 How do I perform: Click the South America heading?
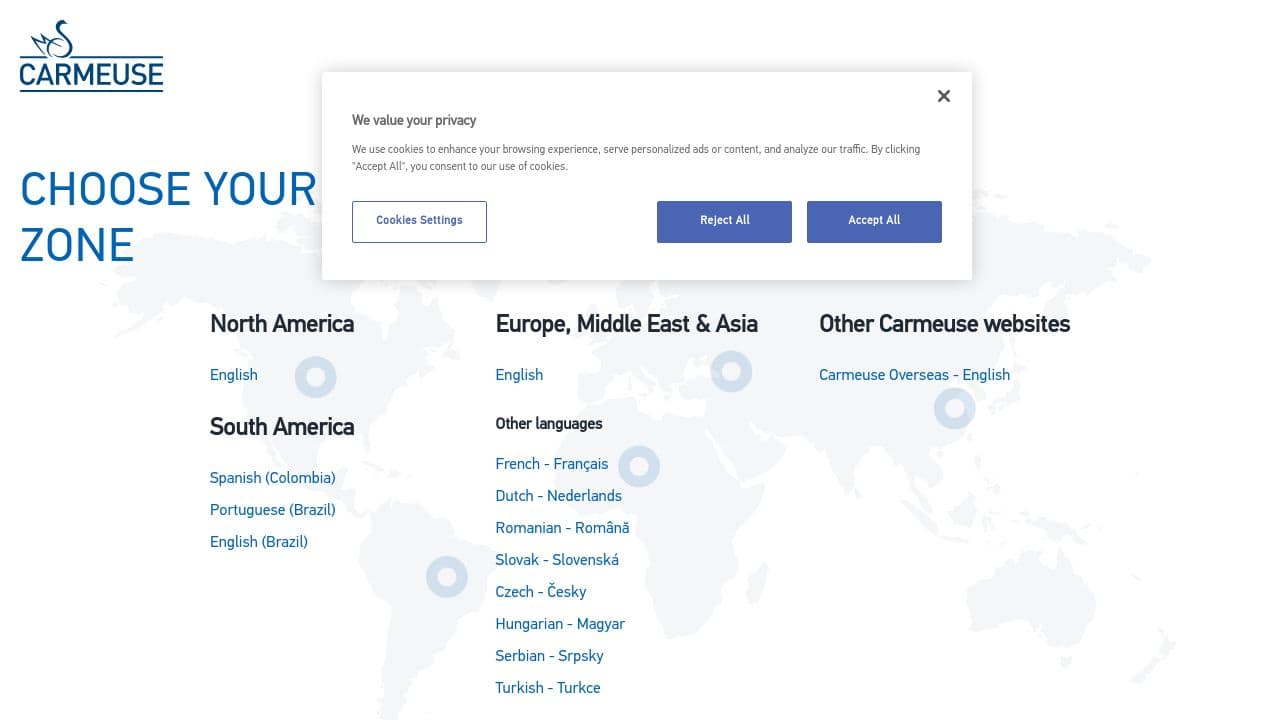pyautogui.click(x=282, y=427)
